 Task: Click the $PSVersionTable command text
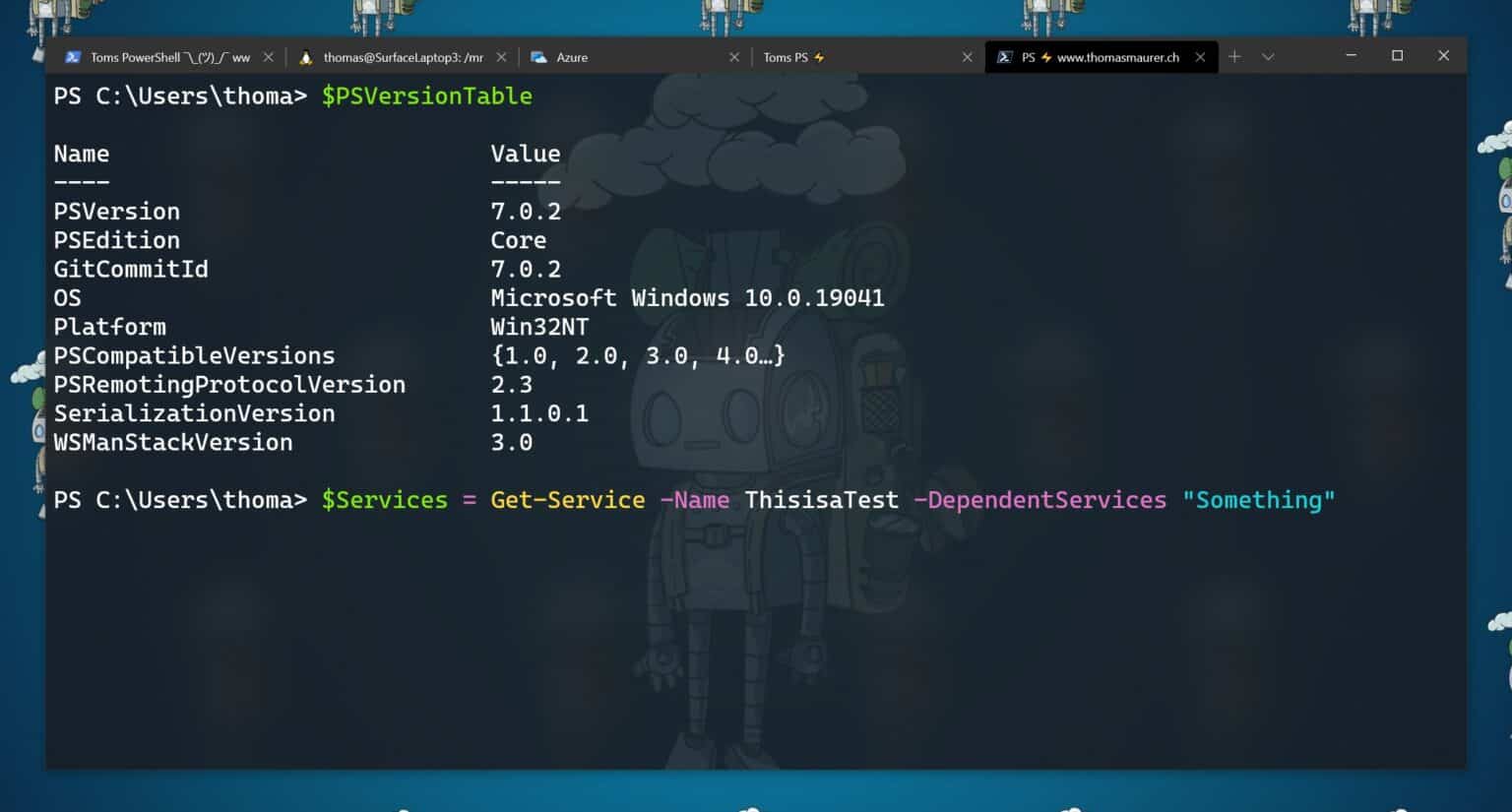tap(427, 95)
